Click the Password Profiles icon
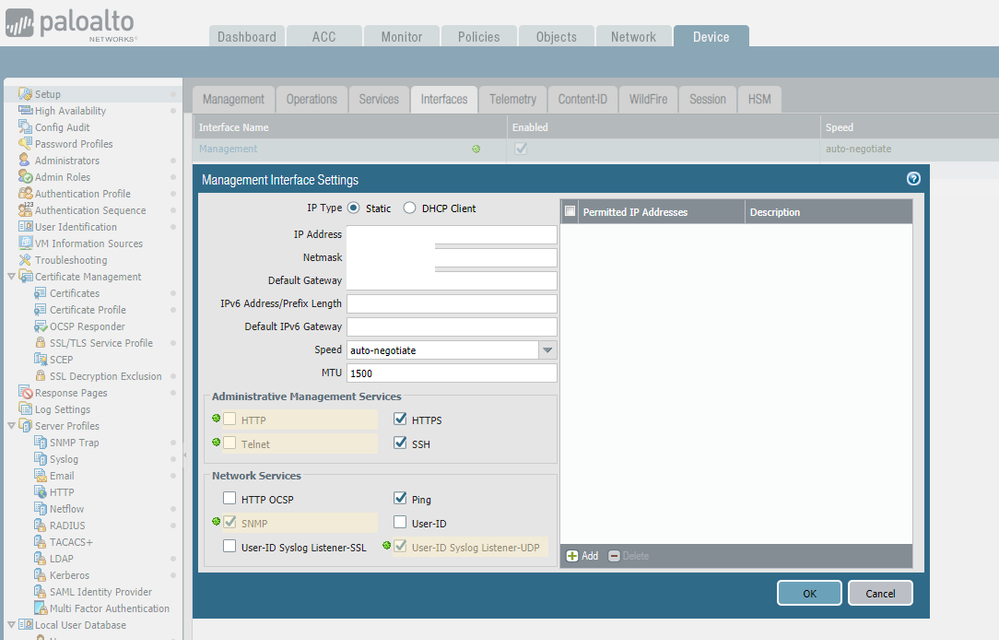Viewport: 999px width, 640px height. [26, 144]
